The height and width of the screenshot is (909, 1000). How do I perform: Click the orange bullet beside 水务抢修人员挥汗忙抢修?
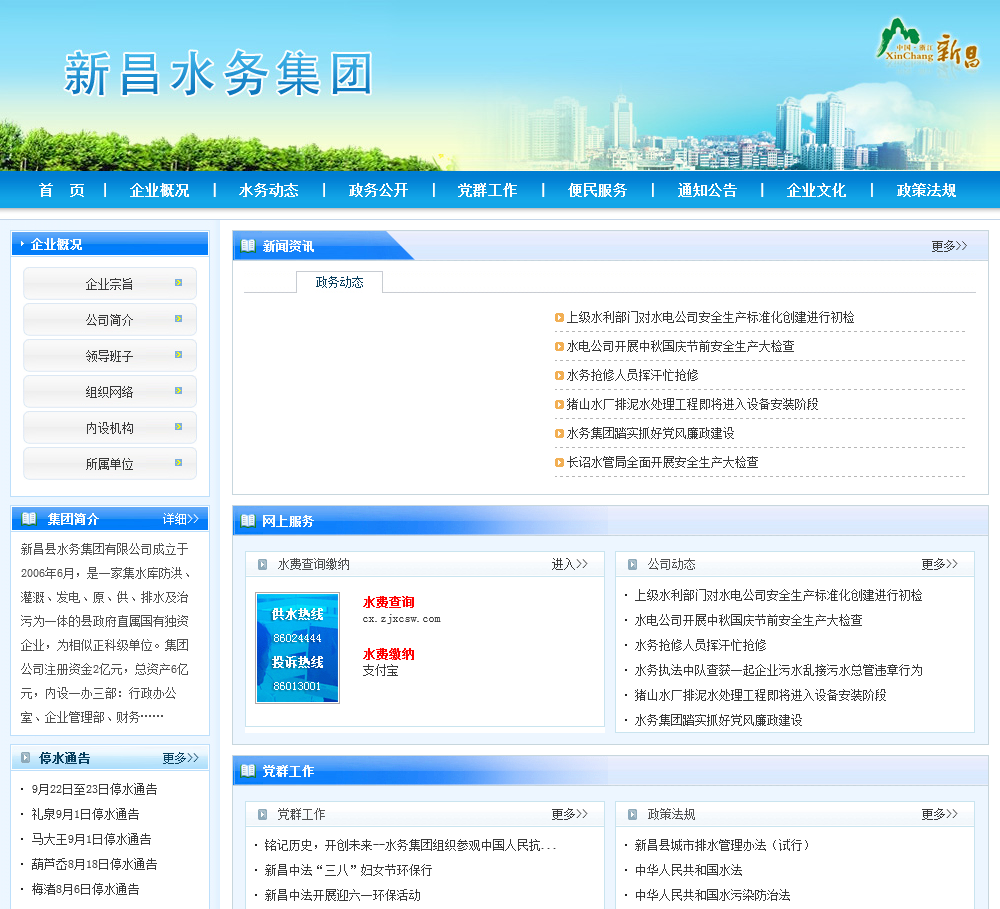click(559, 376)
